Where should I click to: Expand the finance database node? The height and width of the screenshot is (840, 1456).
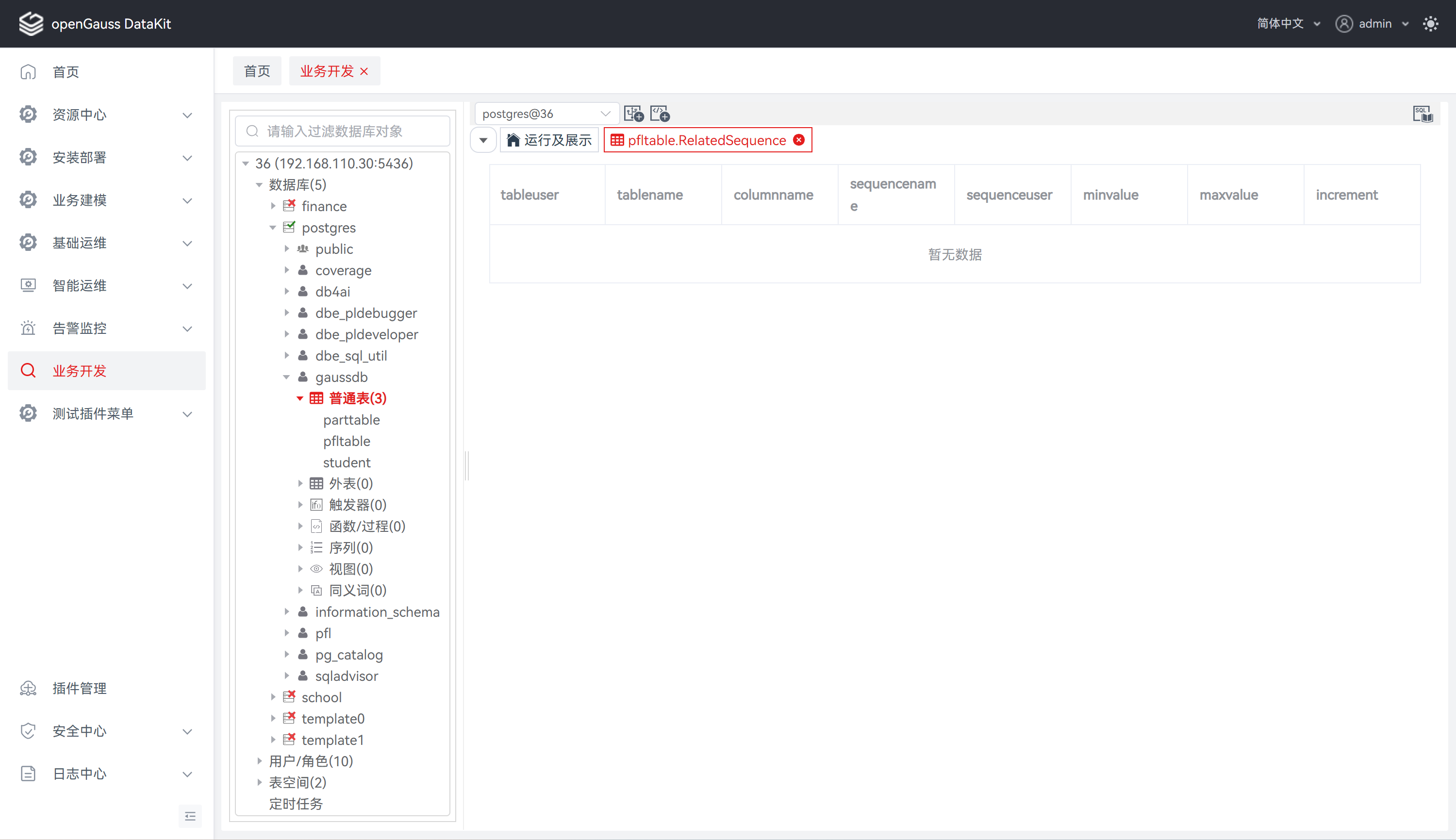click(x=273, y=206)
